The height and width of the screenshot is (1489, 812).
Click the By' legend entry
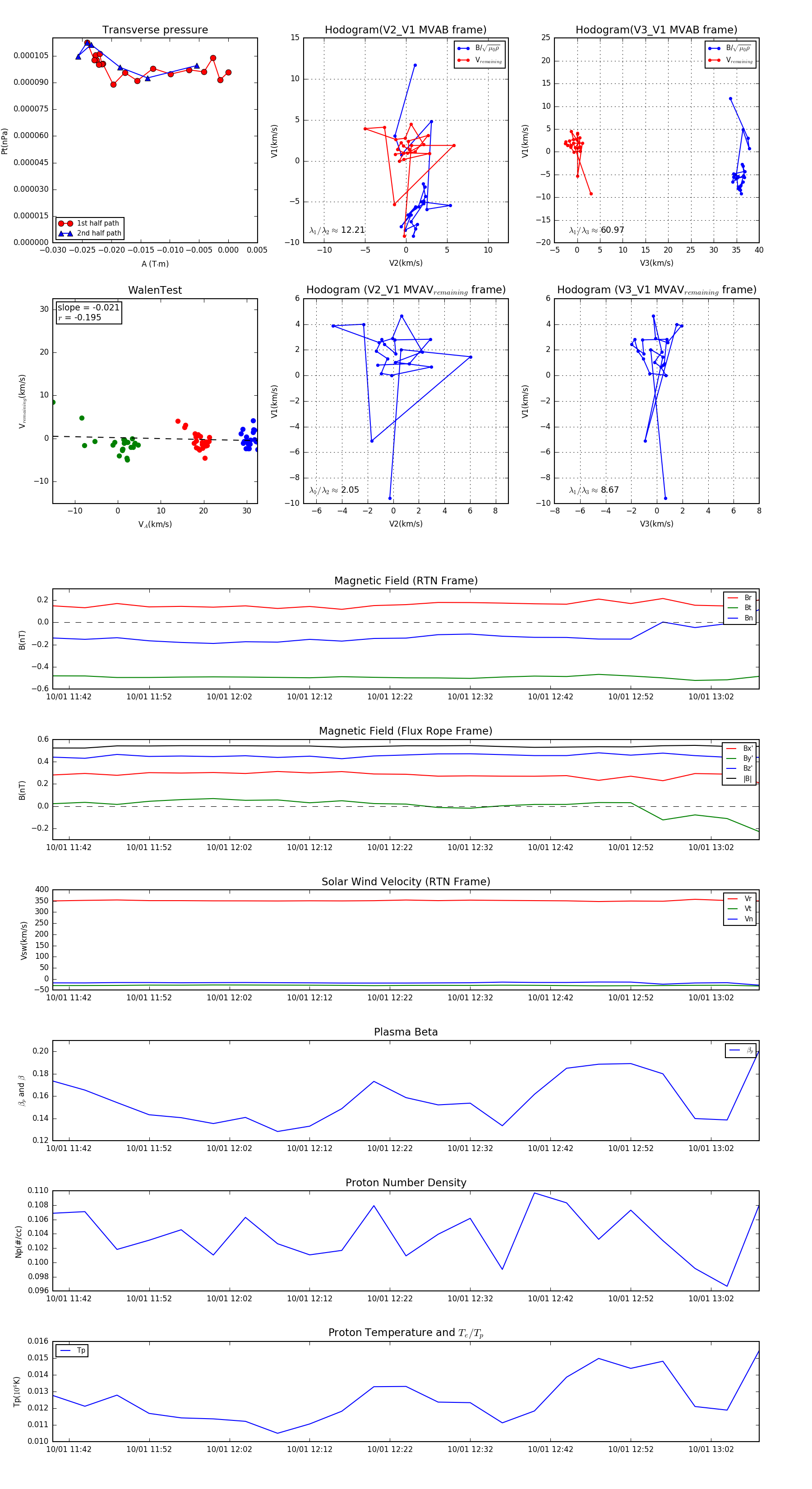point(740,758)
